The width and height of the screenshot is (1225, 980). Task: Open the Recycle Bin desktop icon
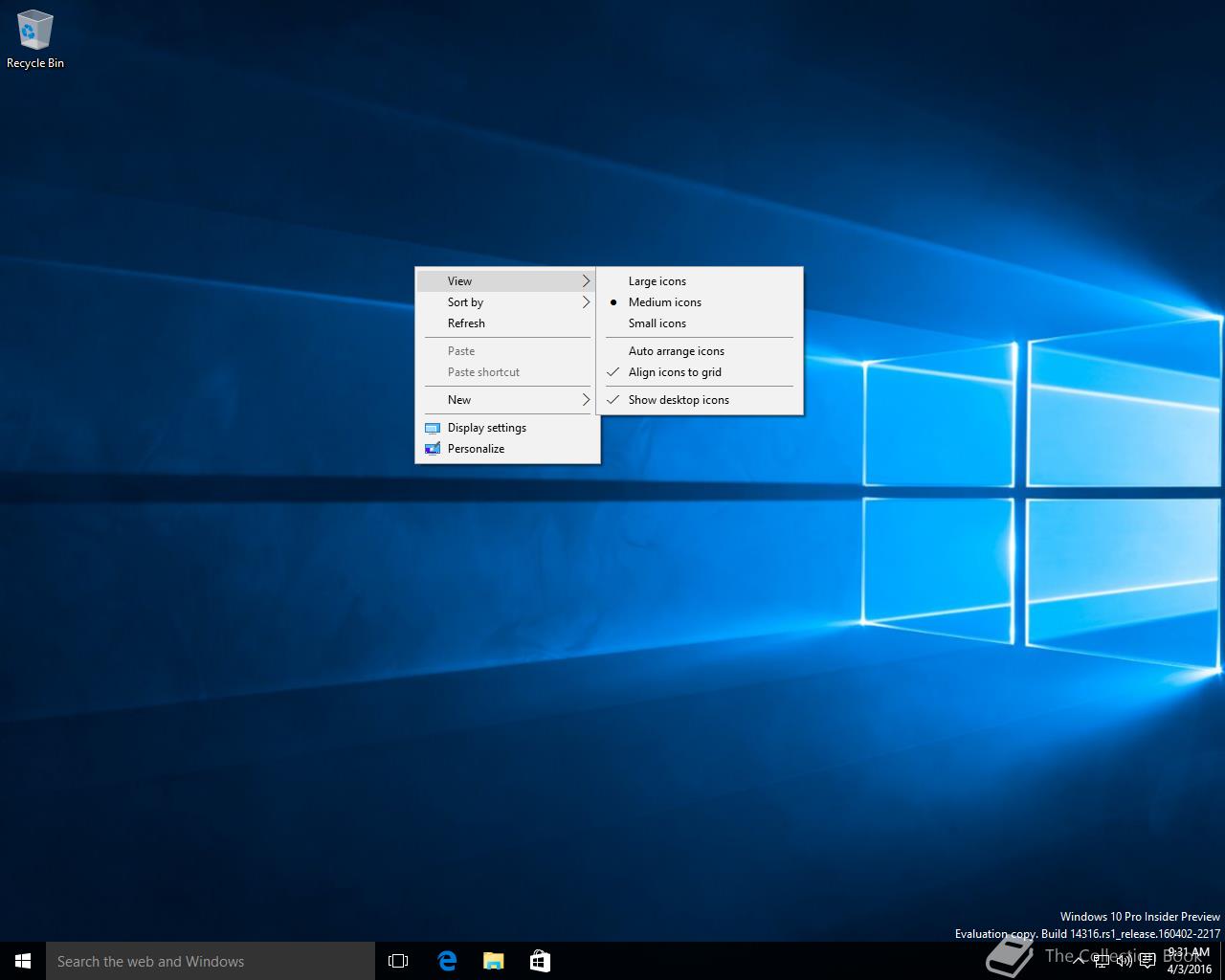click(x=34, y=40)
